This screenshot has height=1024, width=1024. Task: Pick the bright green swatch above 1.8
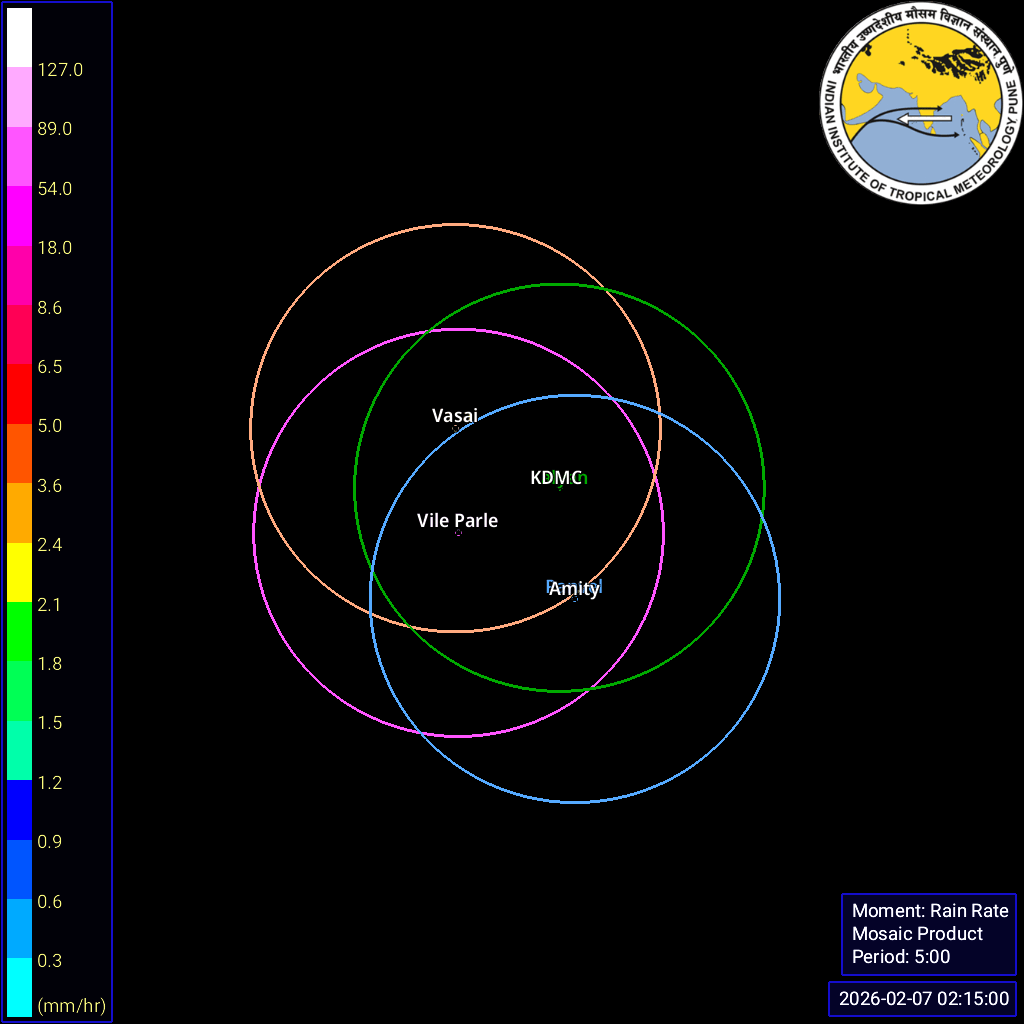click(x=19, y=631)
